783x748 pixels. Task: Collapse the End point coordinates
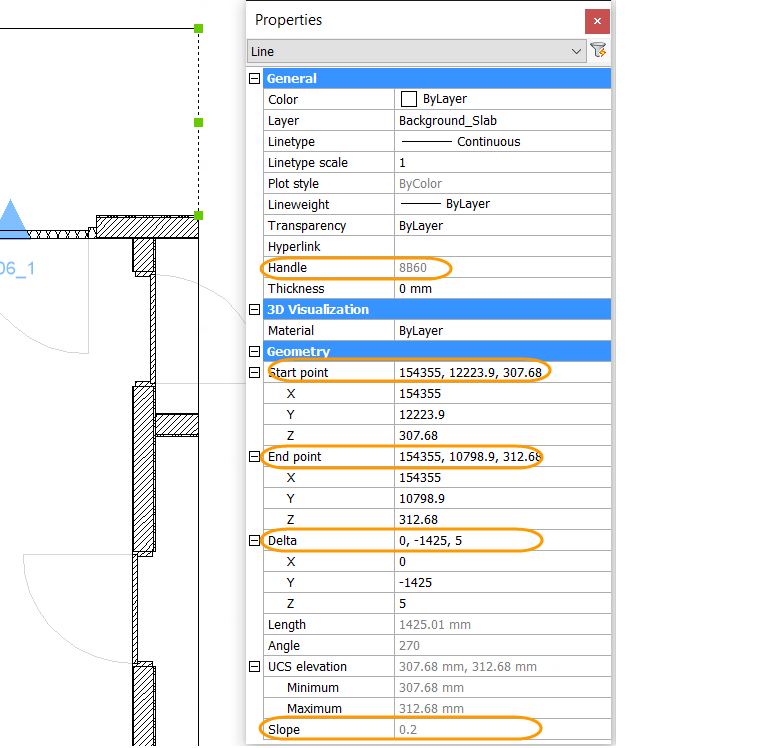[254, 456]
